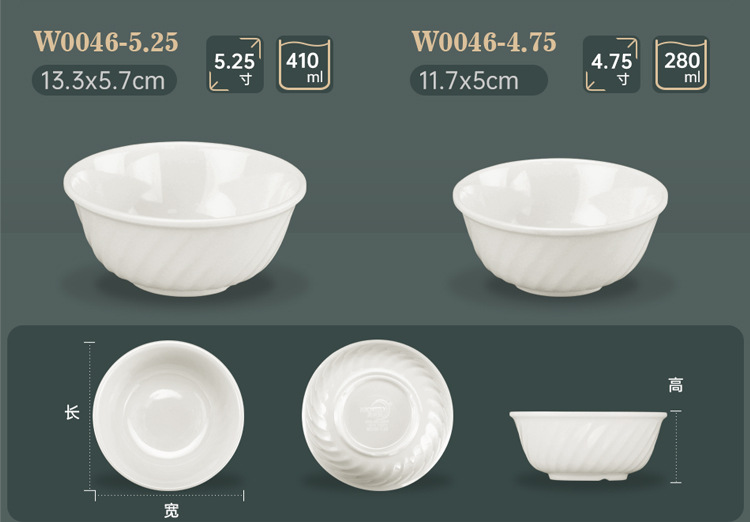Click the large 410 ml bowl image
The height and width of the screenshot is (522, 750).
[185, 218]
